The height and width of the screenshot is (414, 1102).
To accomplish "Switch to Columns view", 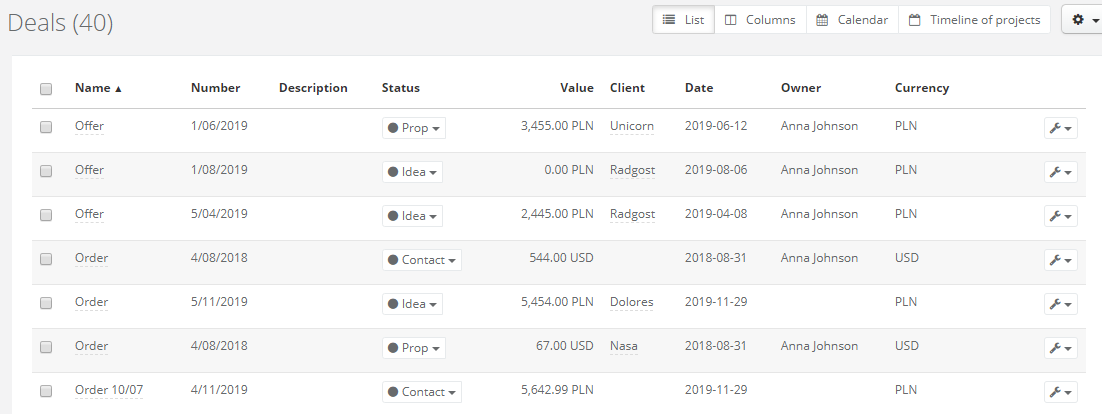I will (x=760, y=20).
